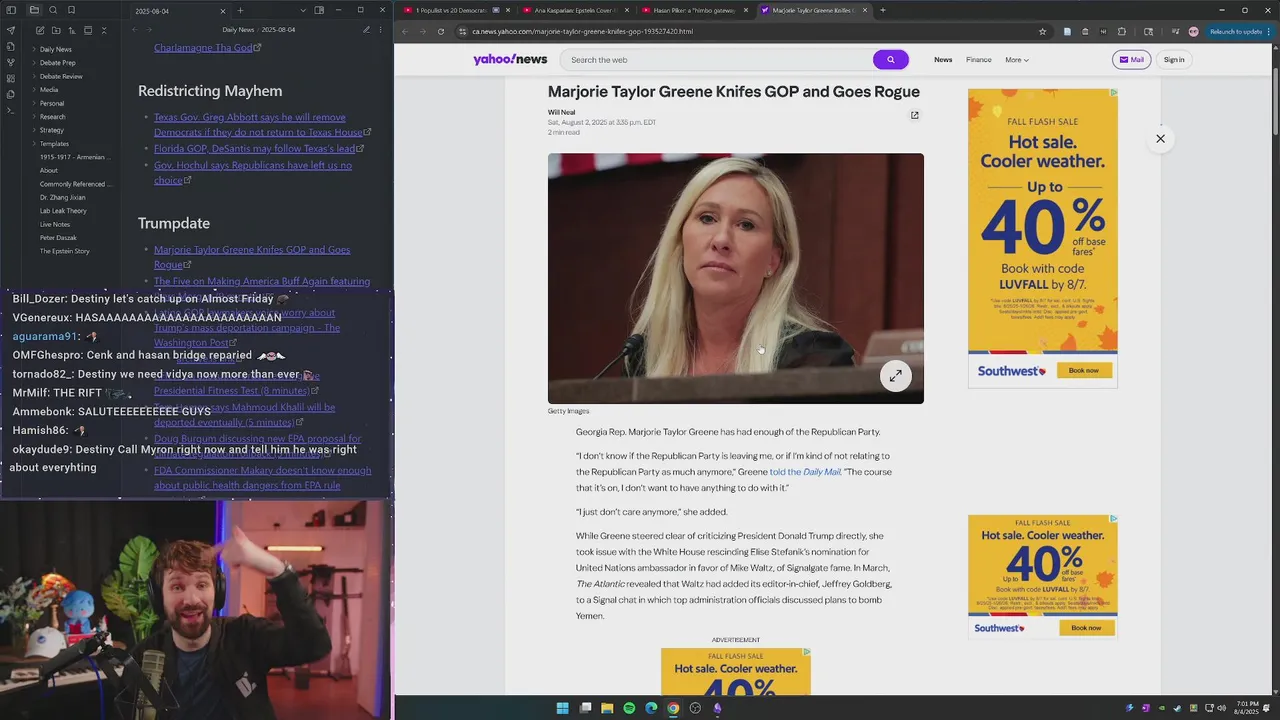This screenshot has height=720, width=1280.
Task: Expand Templates folder
Action: (x=54, y=144)
